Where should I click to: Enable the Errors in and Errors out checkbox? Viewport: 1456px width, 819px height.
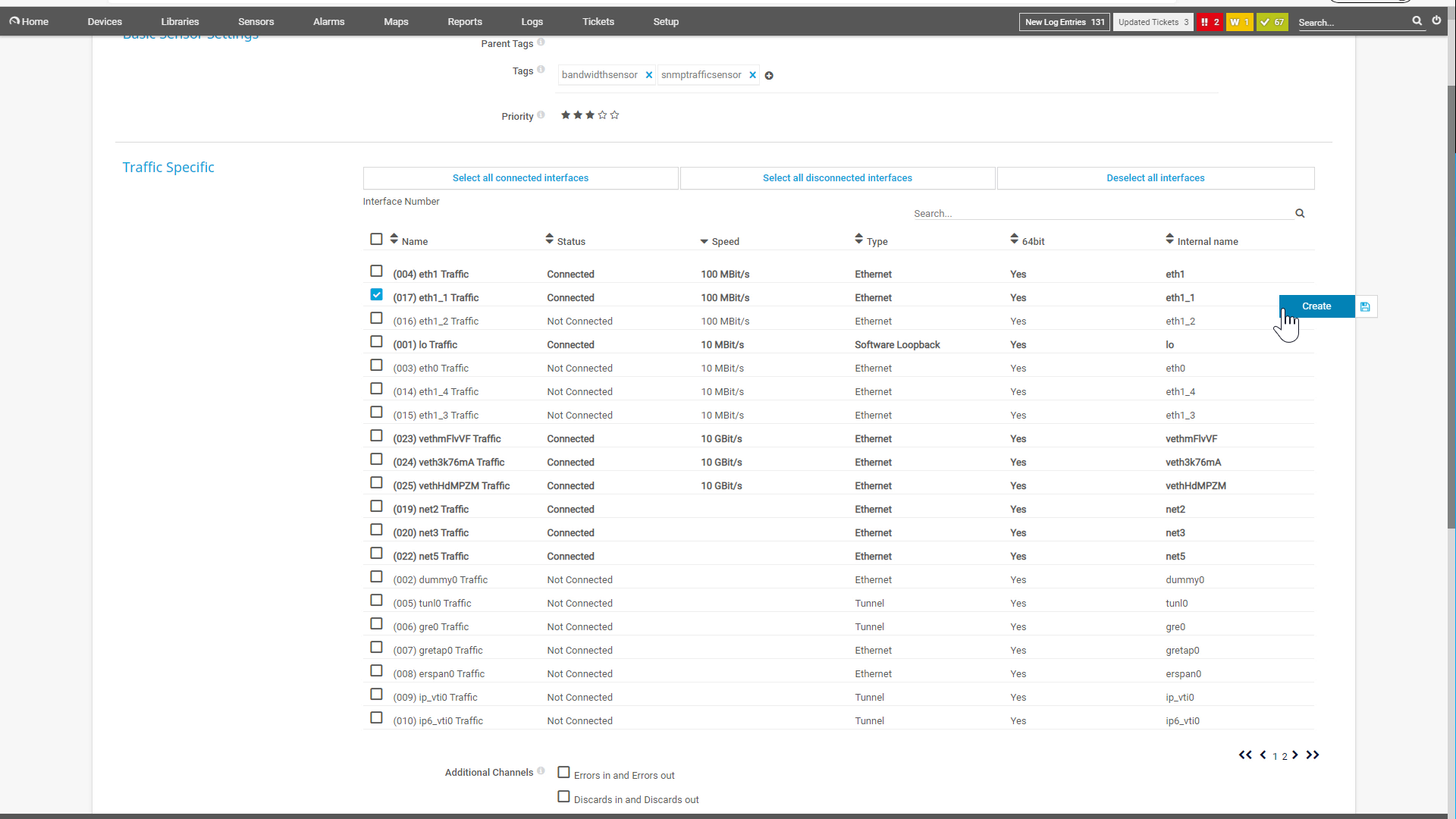563,773
